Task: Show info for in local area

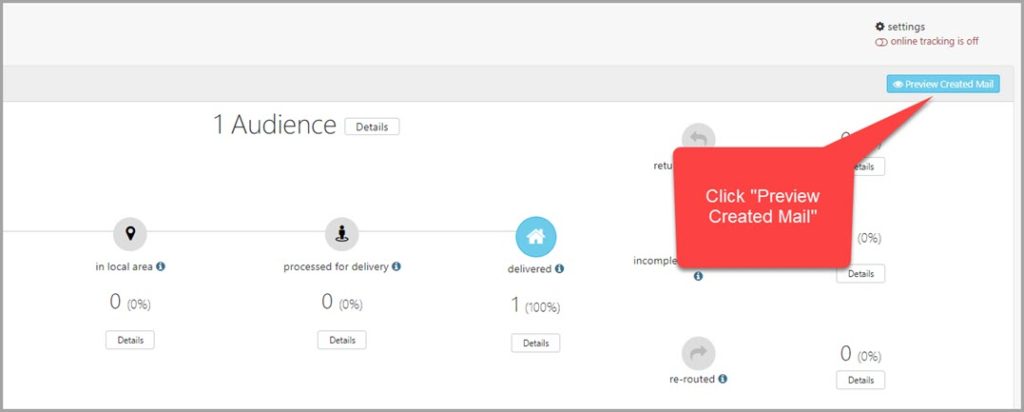Action: (x=161, y=266)
